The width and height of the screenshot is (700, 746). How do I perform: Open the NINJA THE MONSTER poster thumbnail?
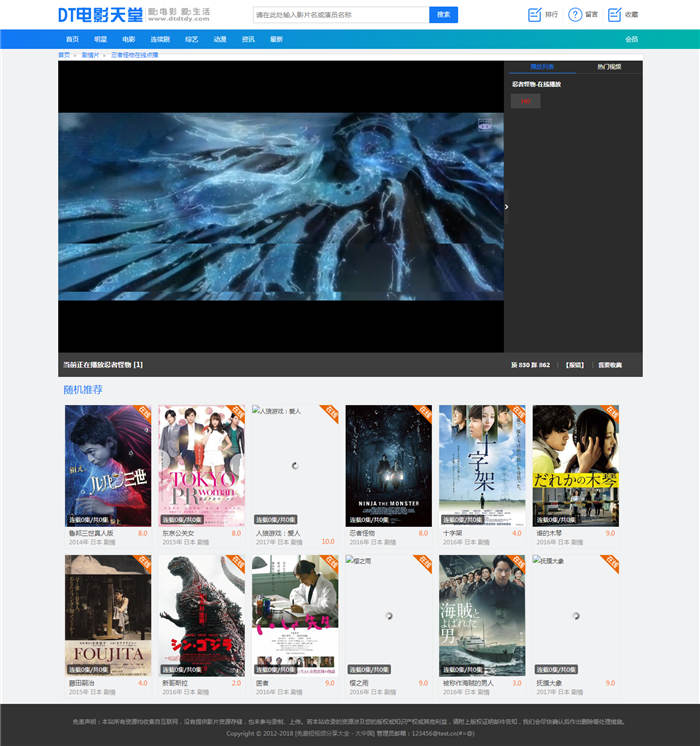tap(389, 465)
